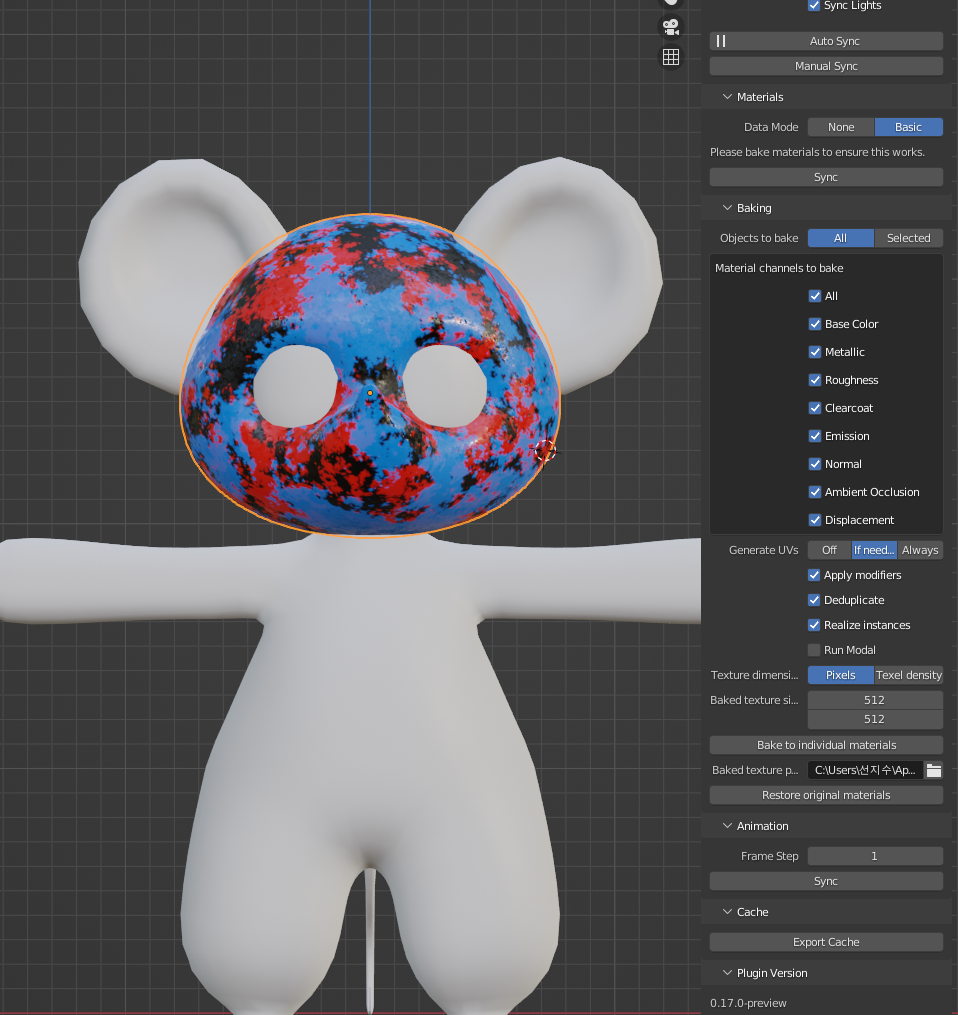Choose If needed for Generate UVs

(x=874, y=550)
